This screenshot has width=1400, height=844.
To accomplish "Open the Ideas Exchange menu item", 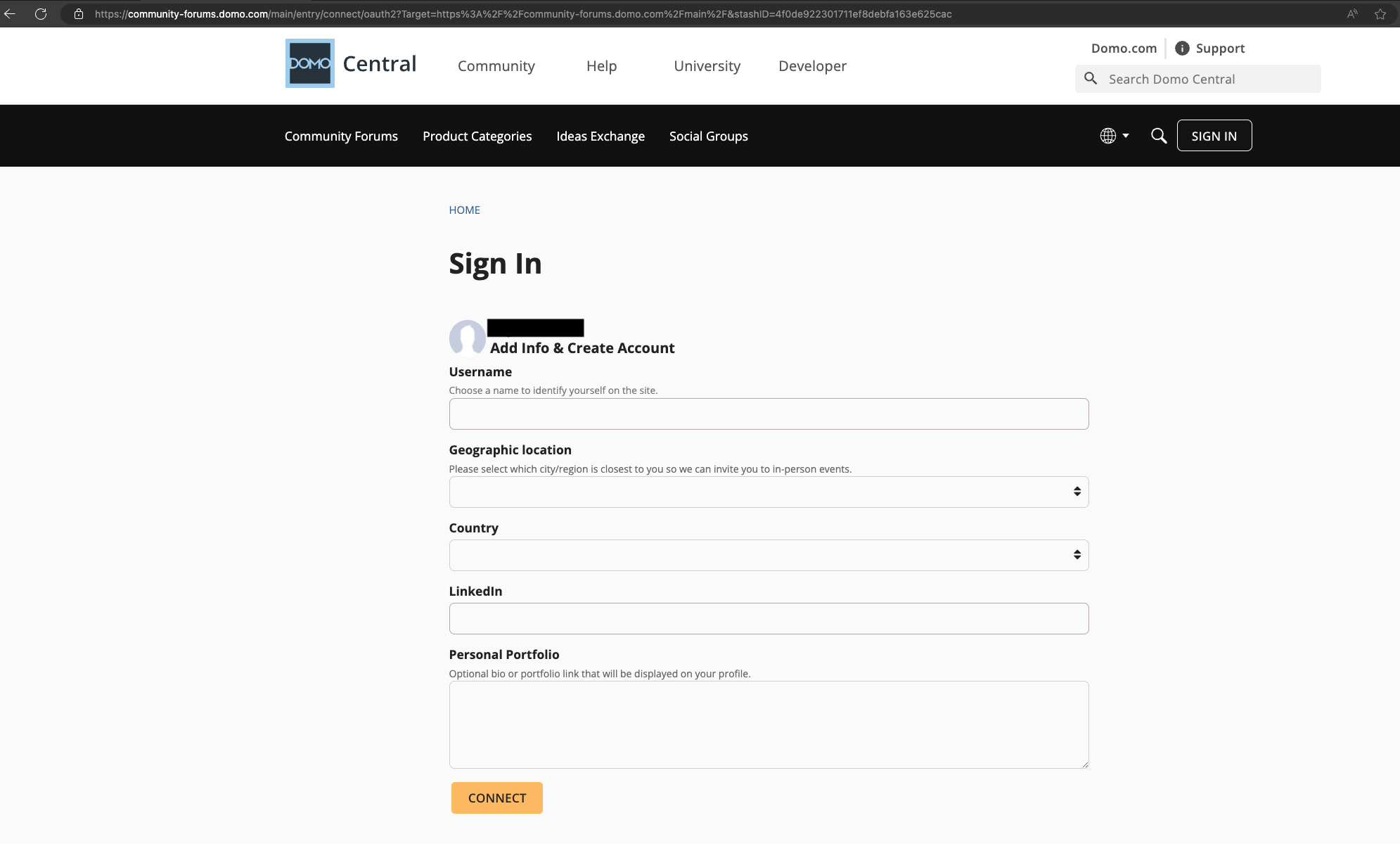I will pyautogui.click(x=600, y=136).
